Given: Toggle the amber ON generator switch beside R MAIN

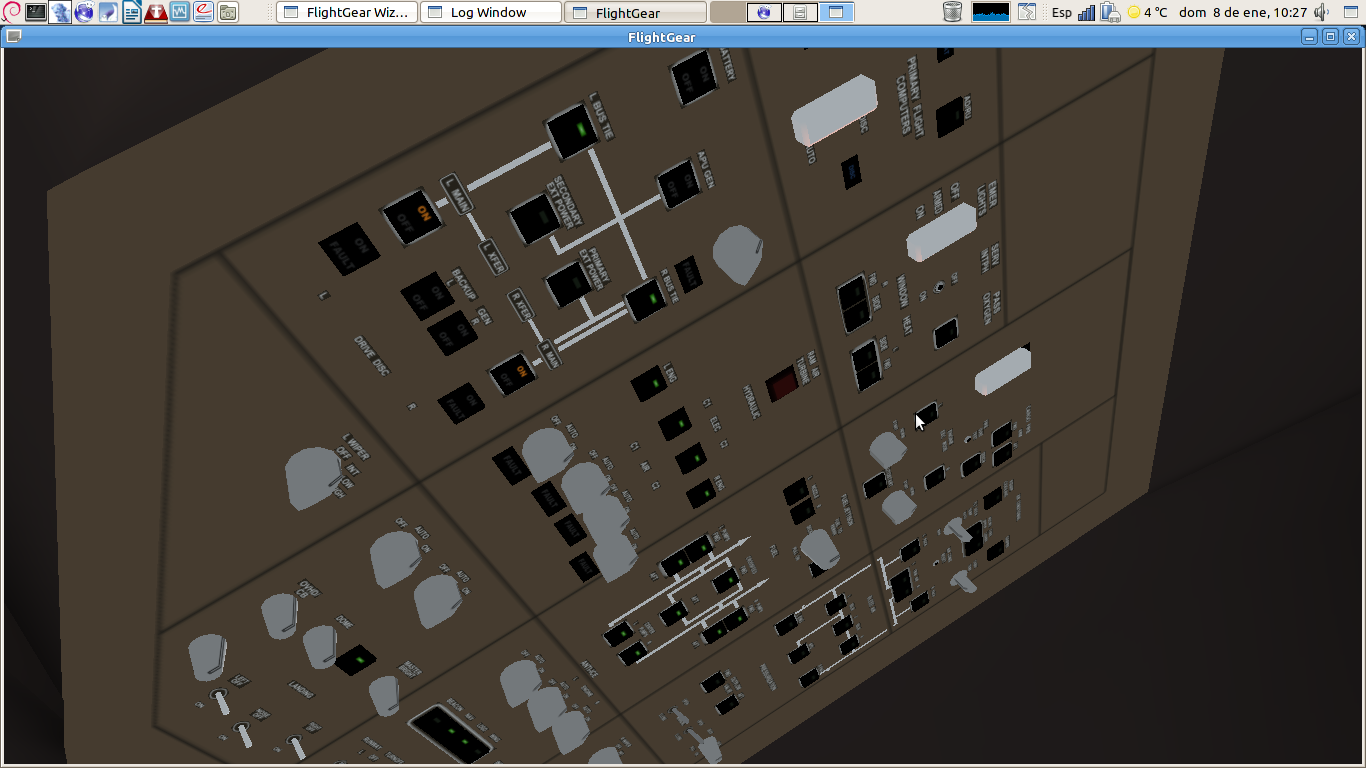Looking at the screenshot, I should (x=511, y=375).
